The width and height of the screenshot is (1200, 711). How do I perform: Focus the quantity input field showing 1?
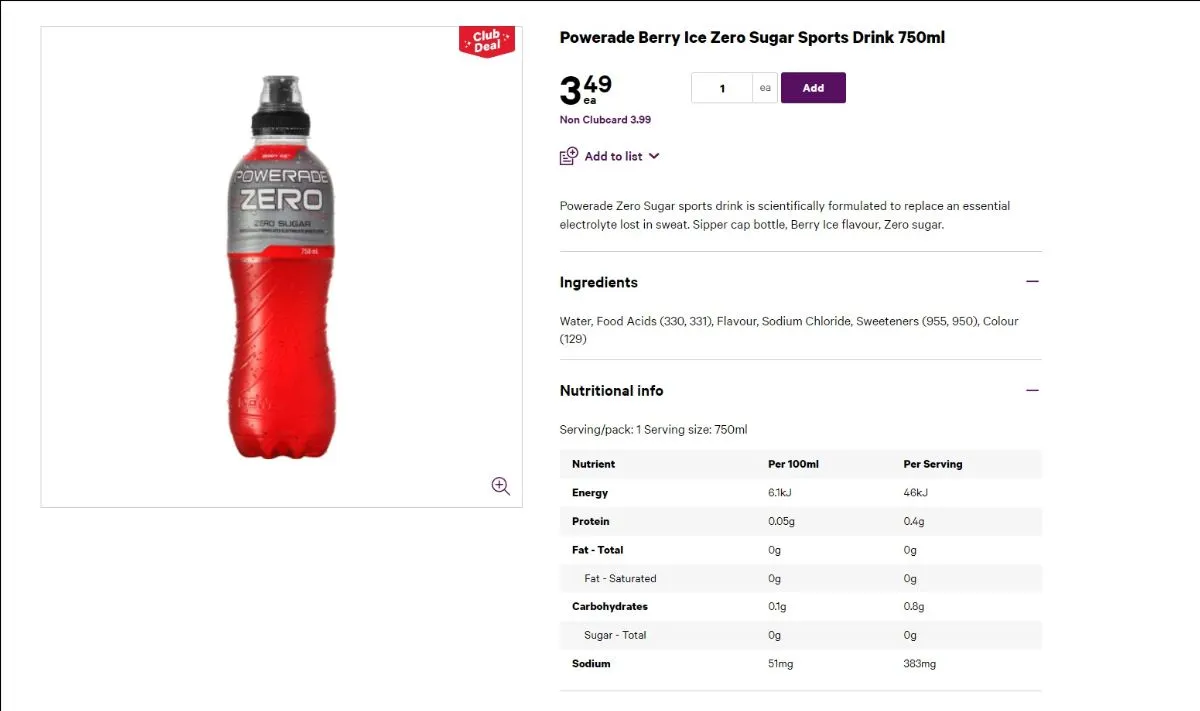(x=722, y=88)
